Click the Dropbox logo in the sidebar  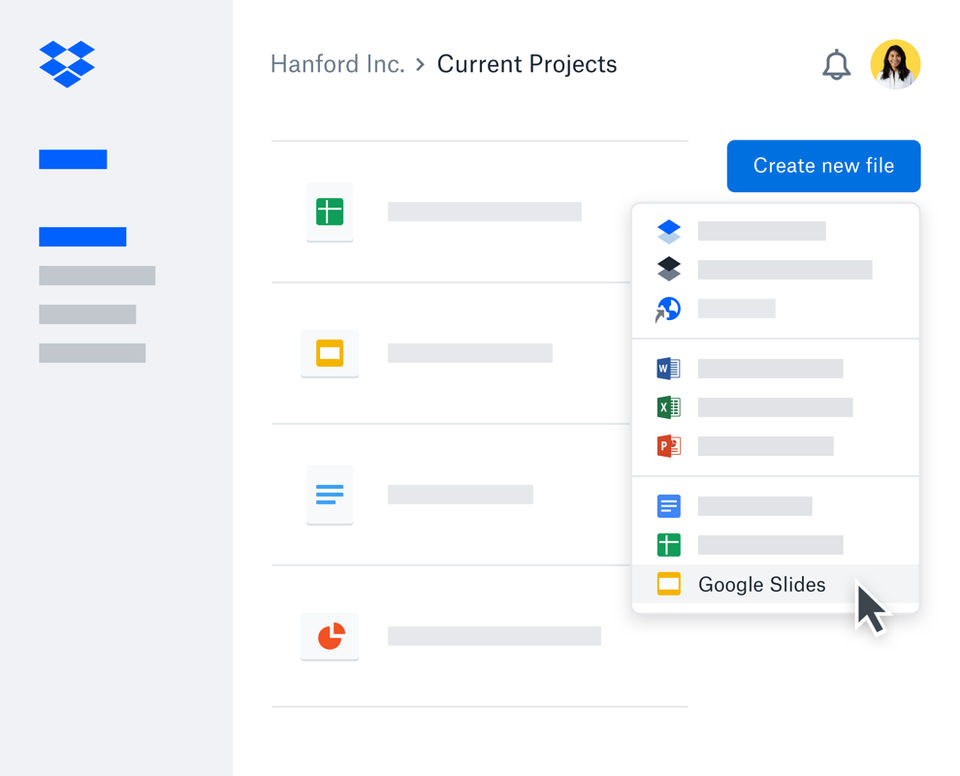point(67,63)
